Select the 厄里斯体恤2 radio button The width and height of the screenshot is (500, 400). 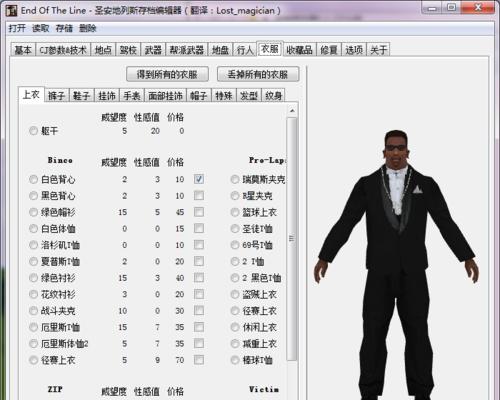click(33, 343)
